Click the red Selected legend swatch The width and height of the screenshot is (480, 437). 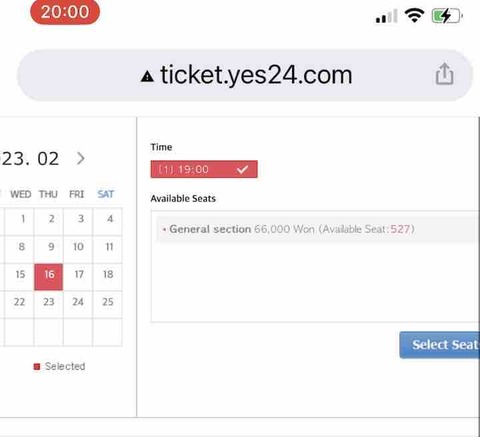pyautogui.click(x=37, y=367)
